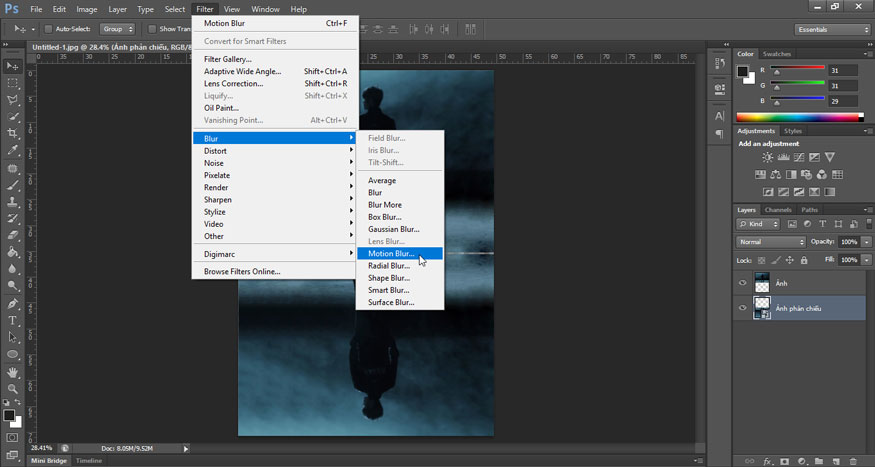Open the Timeline tab
The width and height of the screenshot is (875, 467).
pyautogui.click(x=89, y=461)
